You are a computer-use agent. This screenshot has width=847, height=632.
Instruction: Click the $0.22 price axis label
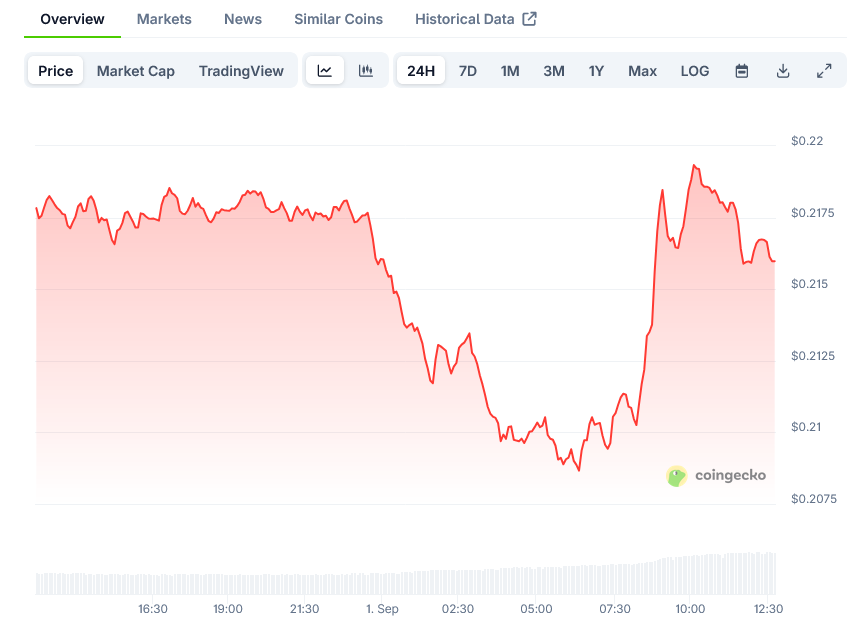tap(807, 141)
